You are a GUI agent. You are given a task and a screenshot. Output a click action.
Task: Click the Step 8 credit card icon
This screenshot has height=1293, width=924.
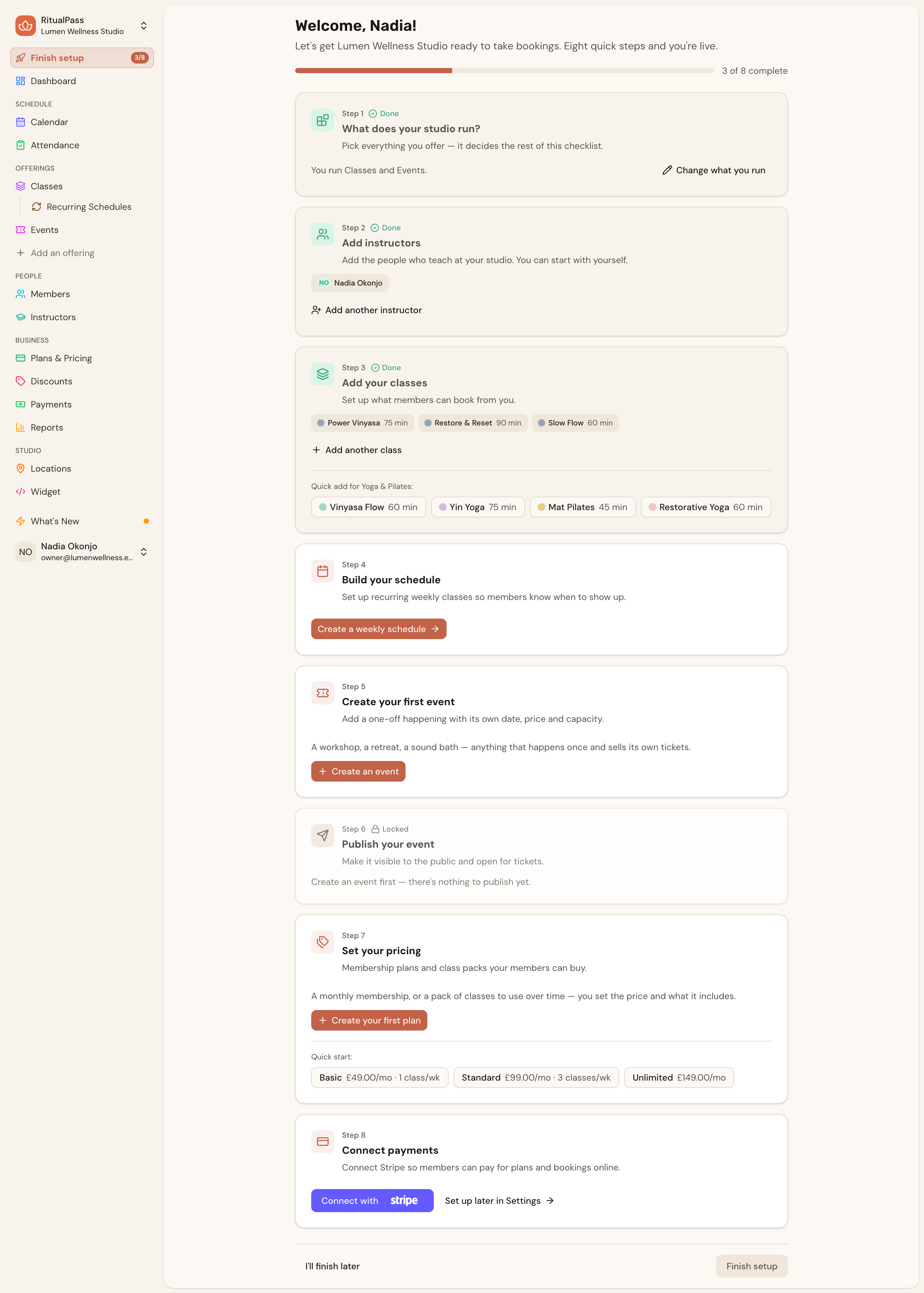323,1141
